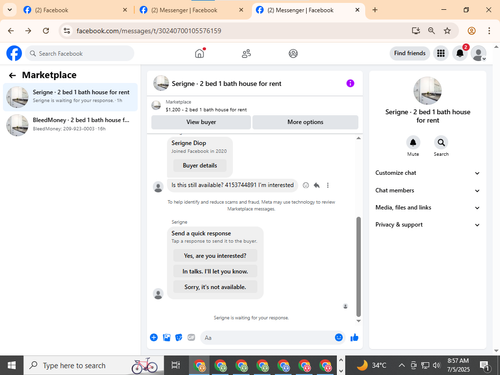This screenshot has height=375, width=500.
Task: Open the Facebook logo home link
Action: [x=14, y=53]
